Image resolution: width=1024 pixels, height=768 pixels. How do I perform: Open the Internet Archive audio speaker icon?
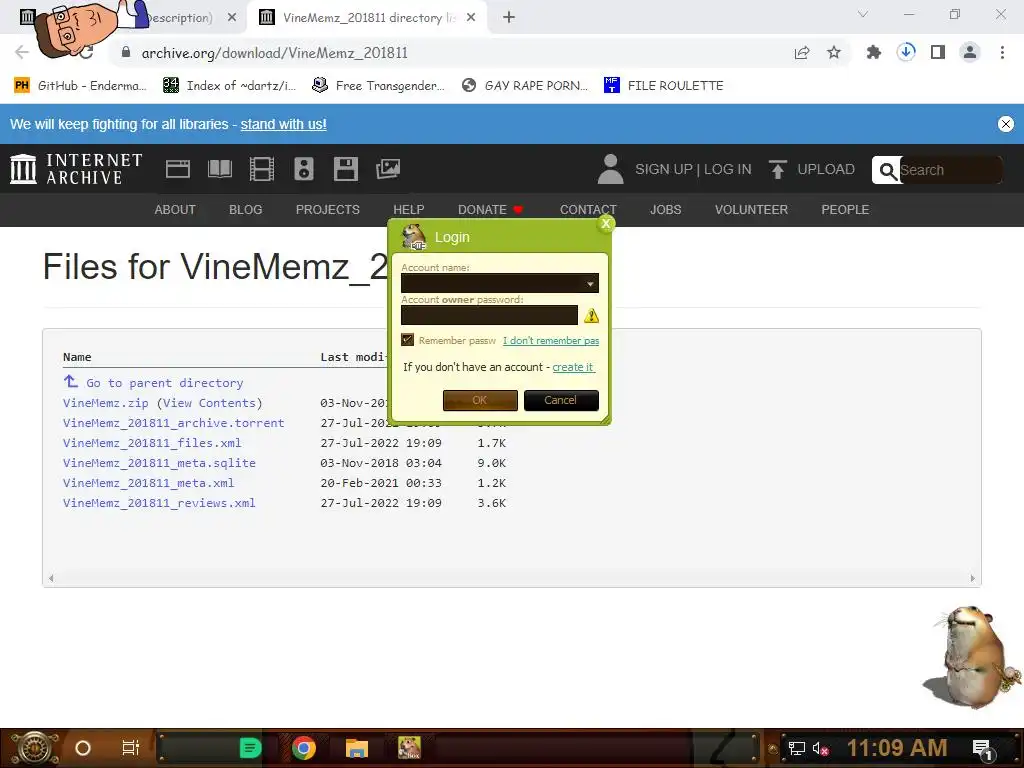[x=304, y=169]
